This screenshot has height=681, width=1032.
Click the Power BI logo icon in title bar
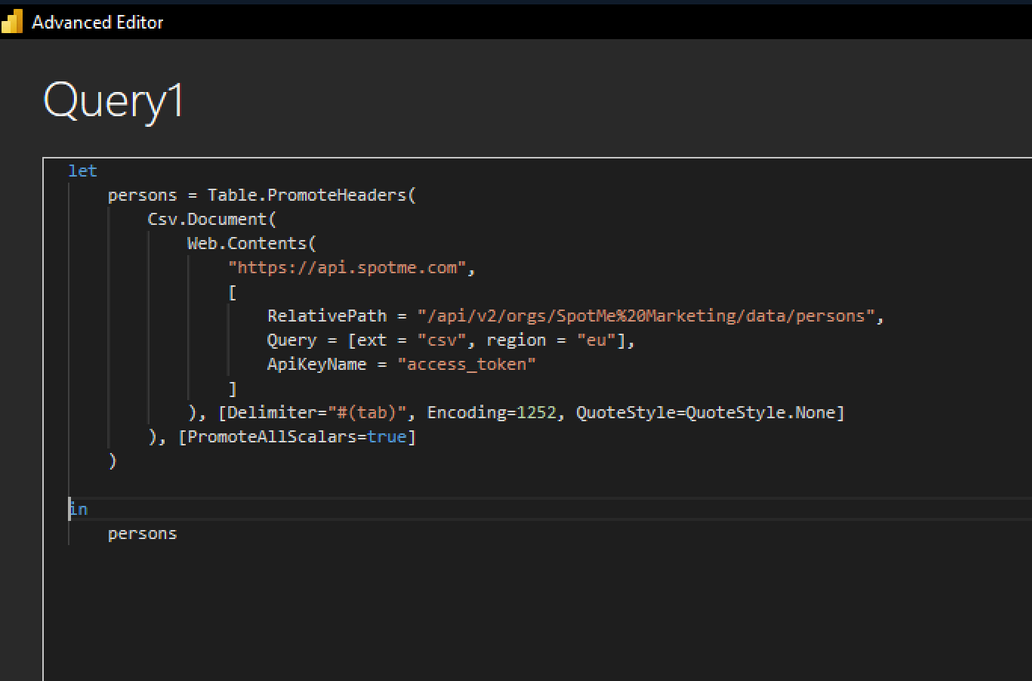(x=12, y=22)
